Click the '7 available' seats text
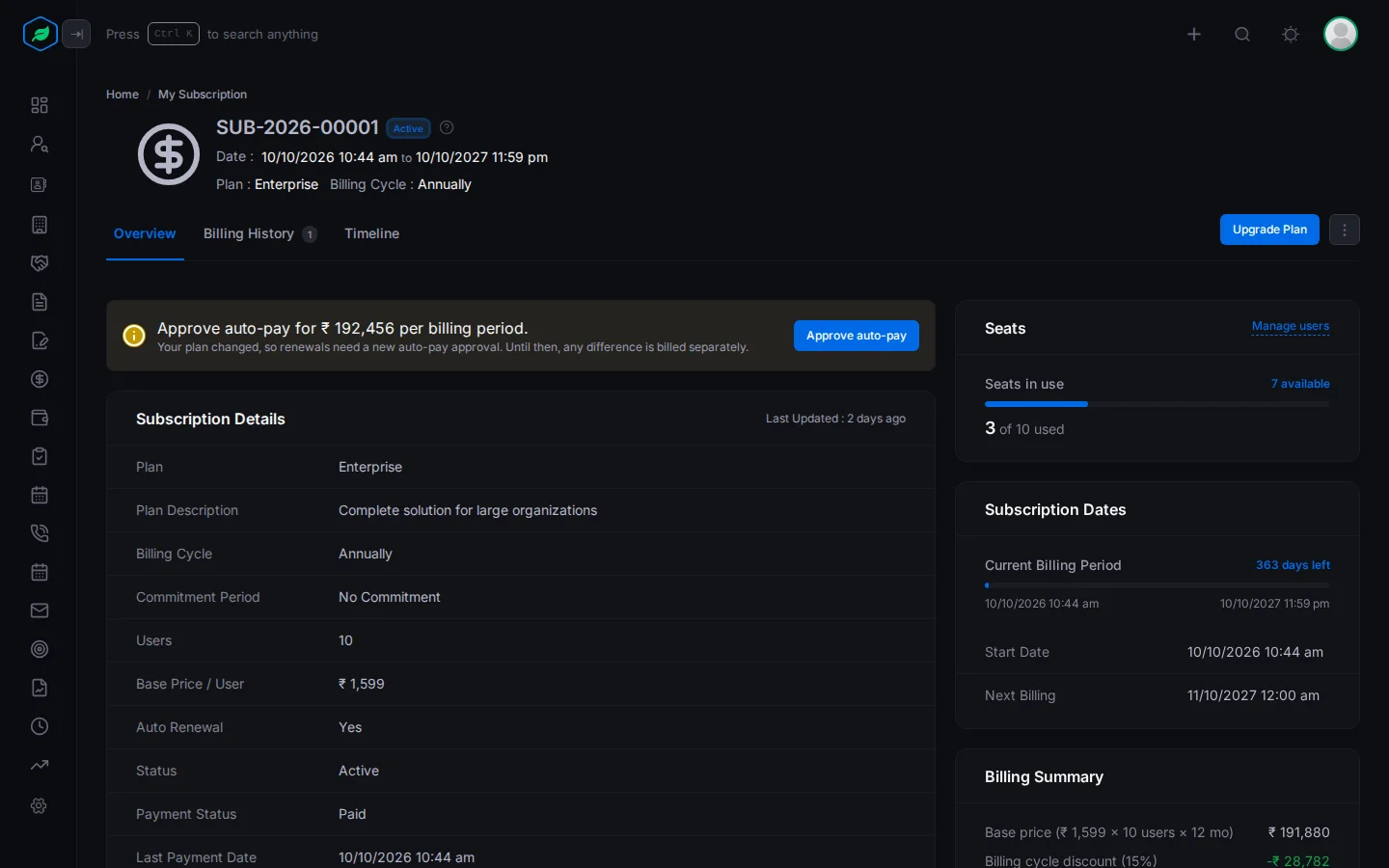 [x=1300, y=384]
